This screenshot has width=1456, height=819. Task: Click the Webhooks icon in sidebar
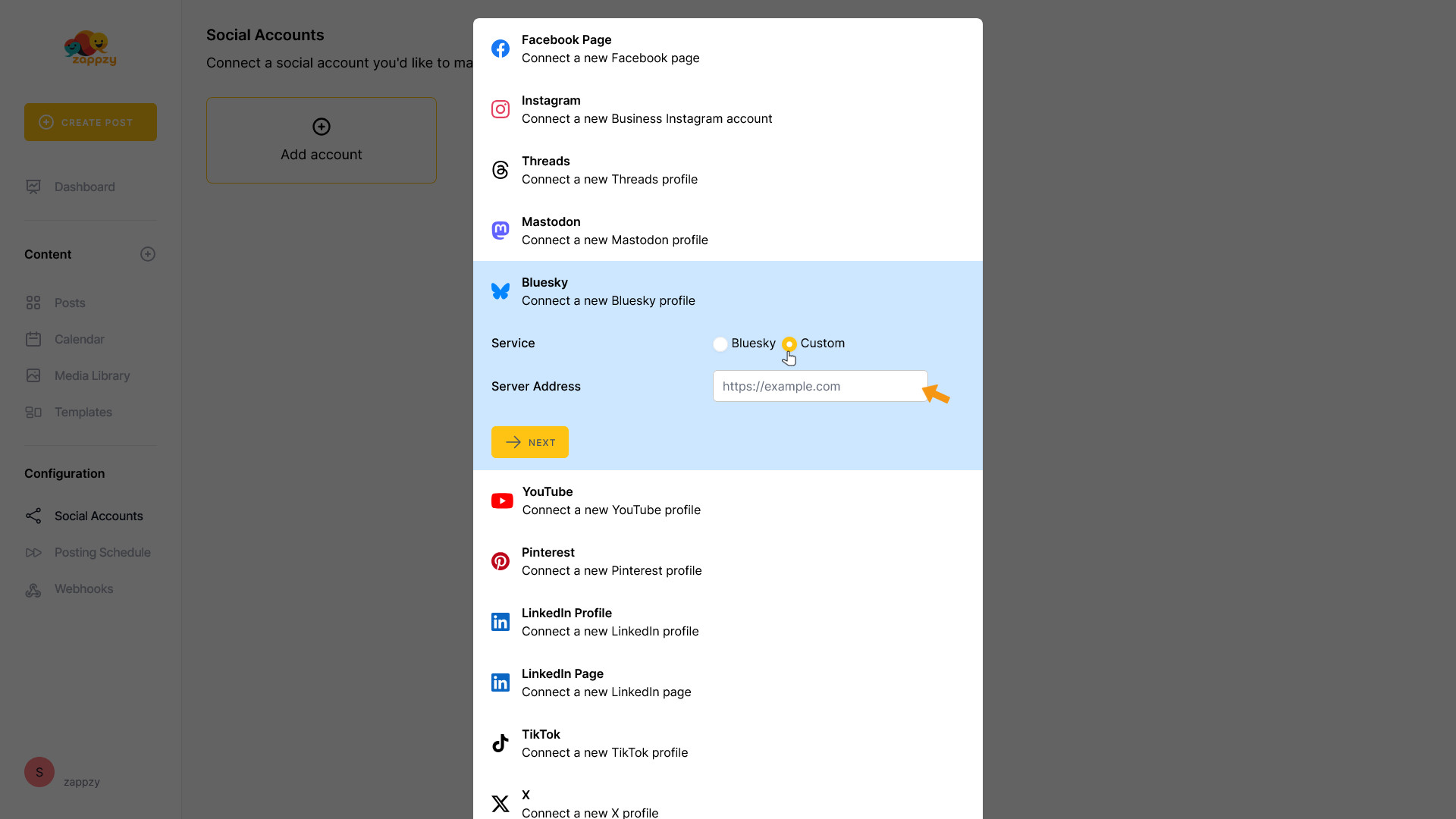[x=33, y=589]
